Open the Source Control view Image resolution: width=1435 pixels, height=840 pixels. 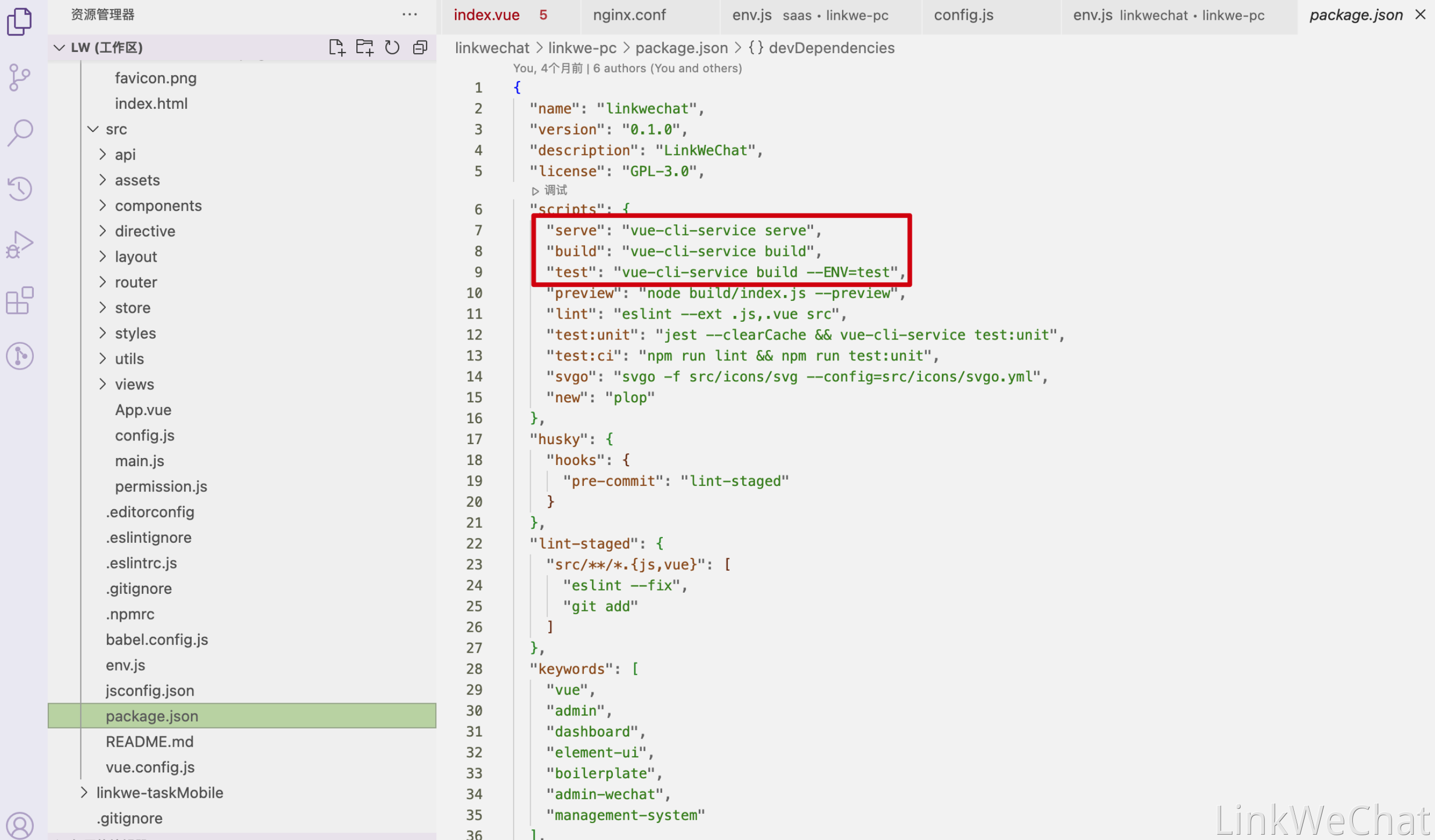pos(19,77)
